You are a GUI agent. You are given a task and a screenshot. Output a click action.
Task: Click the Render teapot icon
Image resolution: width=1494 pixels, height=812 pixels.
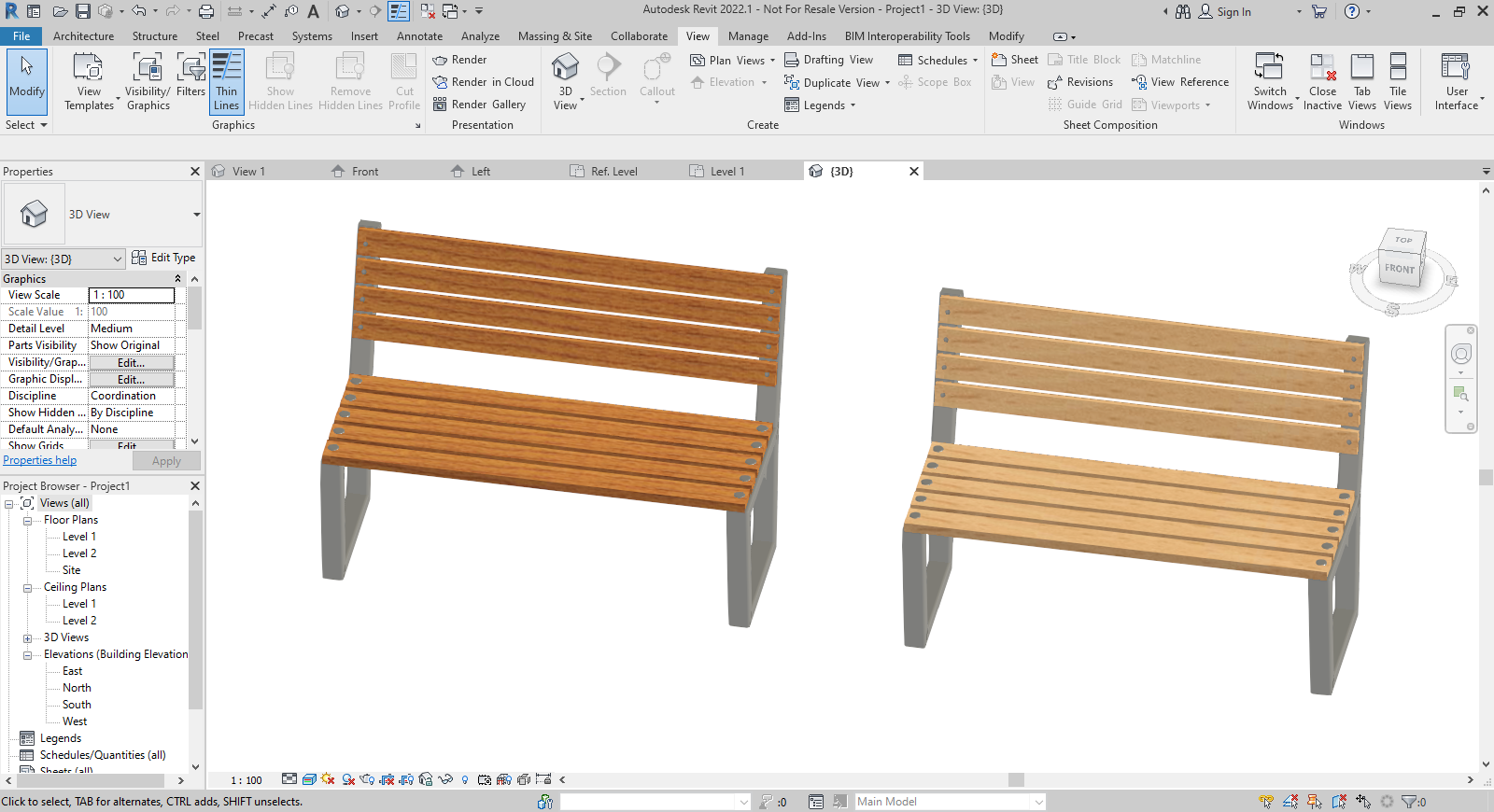[440, 60]
